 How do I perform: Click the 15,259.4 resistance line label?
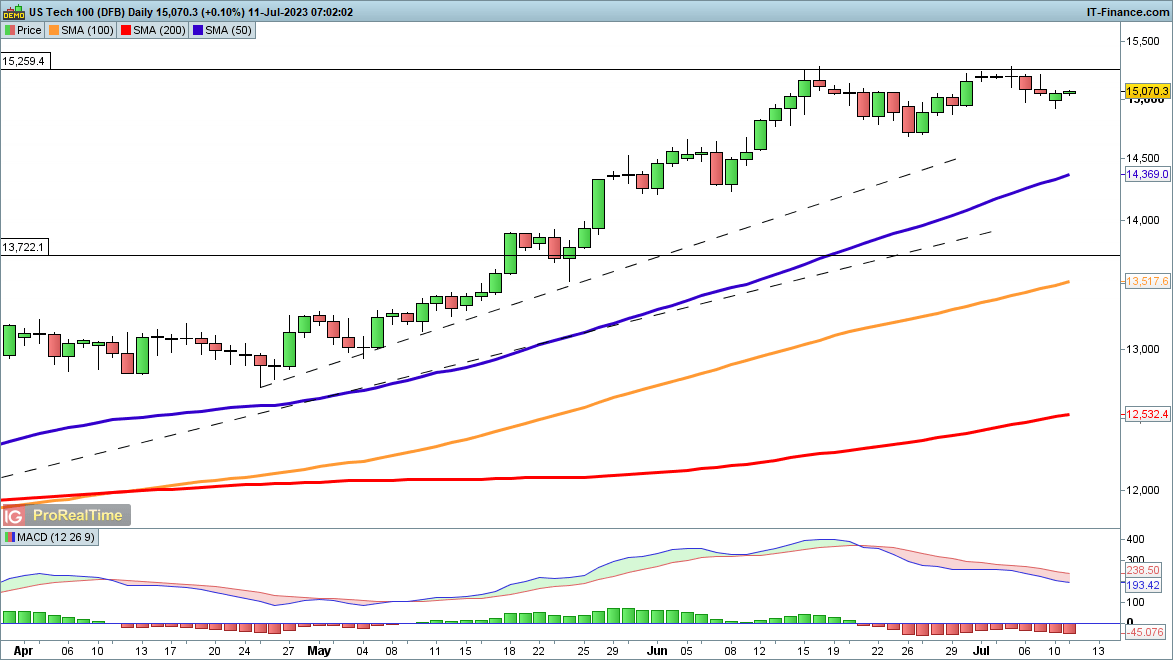(25, 61)
